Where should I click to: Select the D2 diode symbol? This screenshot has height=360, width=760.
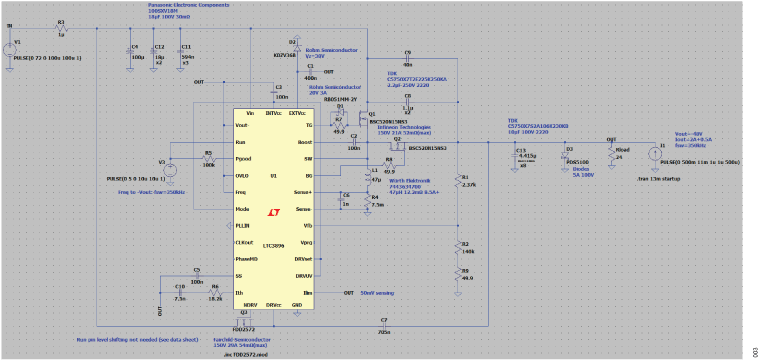click(x=297, y=47)
